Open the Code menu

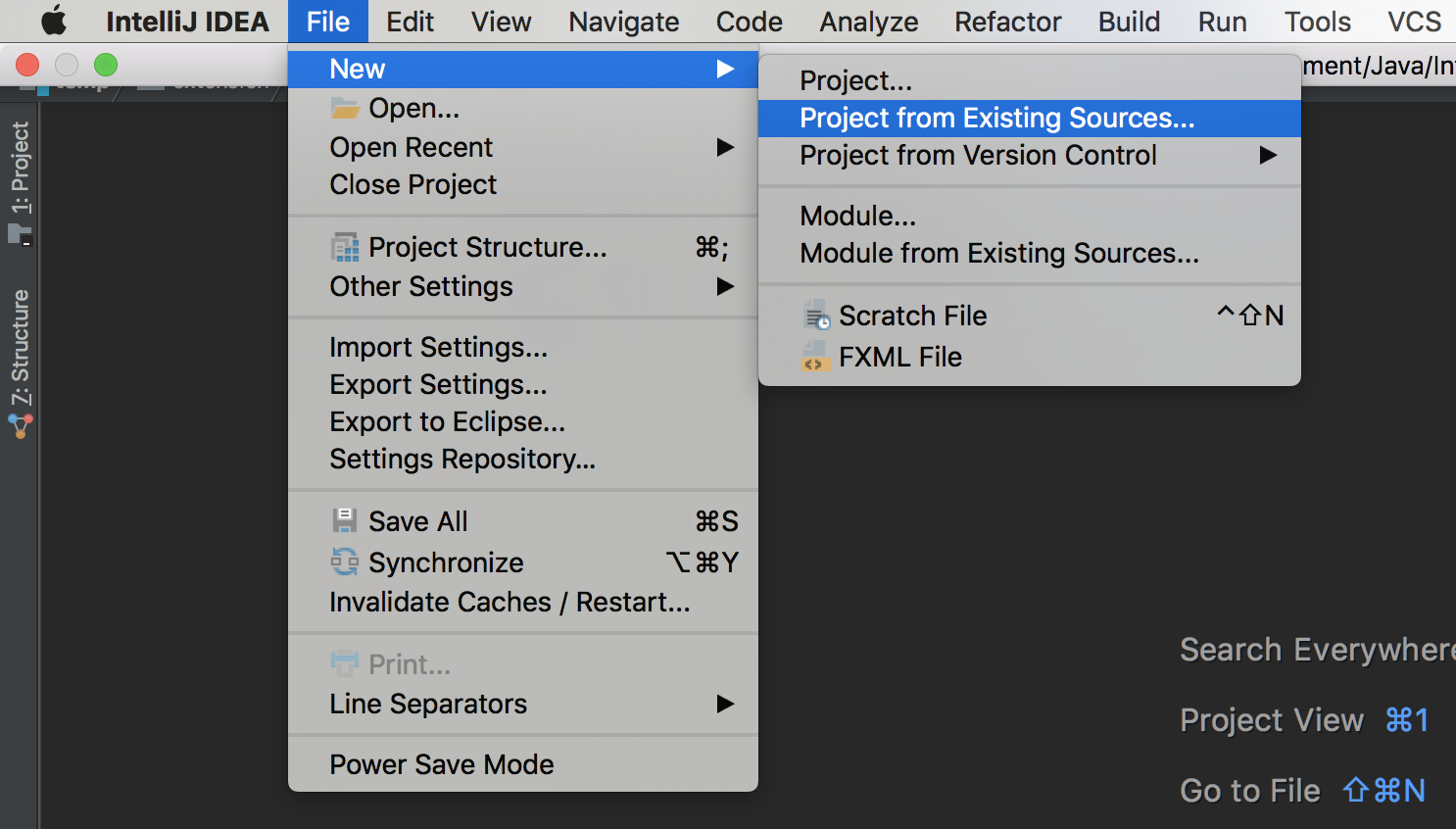click(x=749, y=22)
